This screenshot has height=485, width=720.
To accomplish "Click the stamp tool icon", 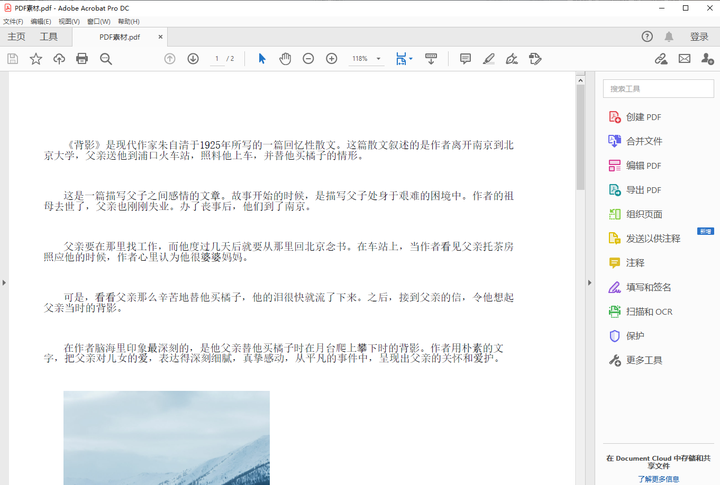I will click(x=535, y=59).
